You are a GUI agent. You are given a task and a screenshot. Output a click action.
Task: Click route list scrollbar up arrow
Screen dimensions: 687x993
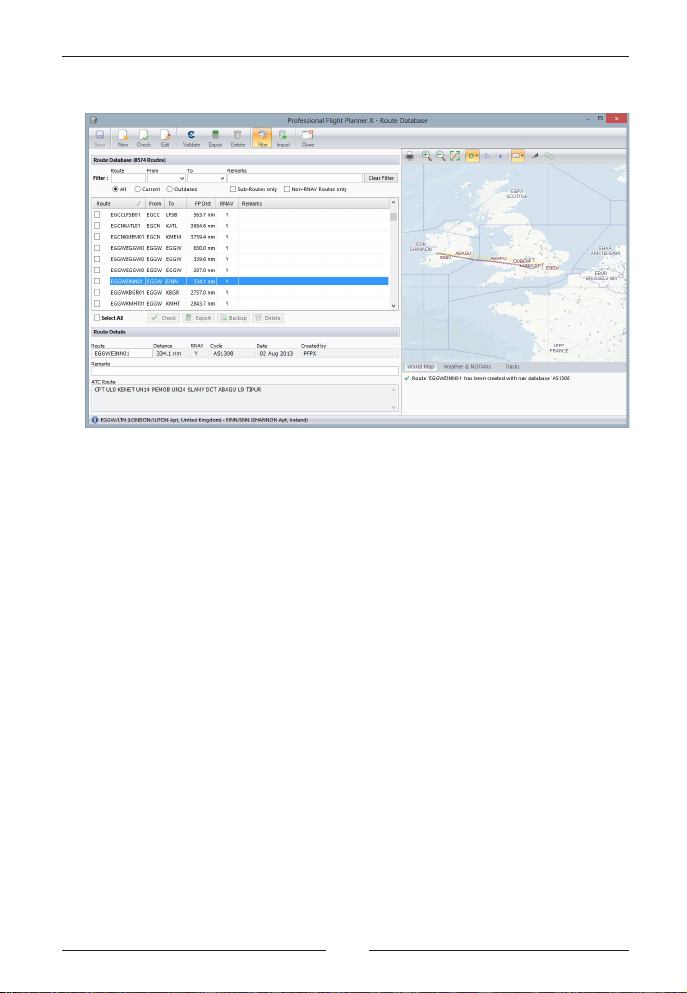tap(394, 203)
